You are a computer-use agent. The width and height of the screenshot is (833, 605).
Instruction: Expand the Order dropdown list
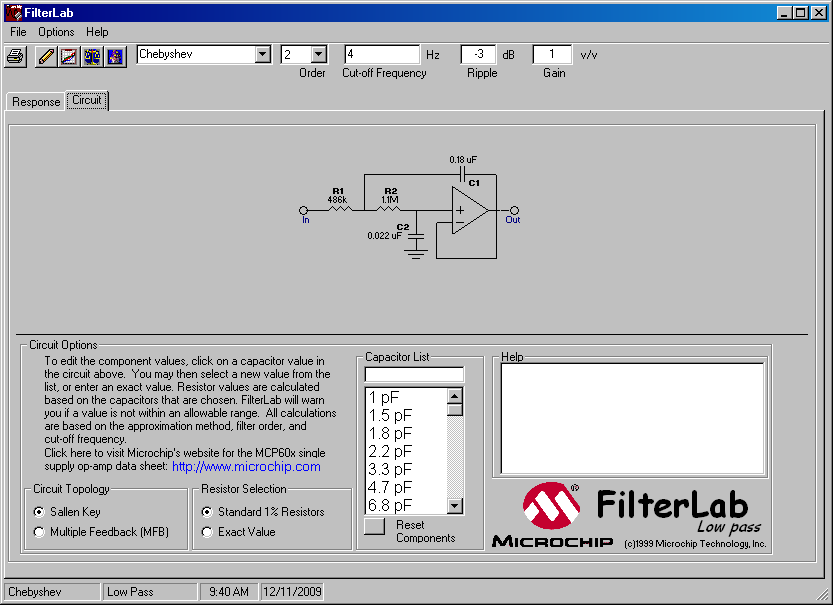319,54
